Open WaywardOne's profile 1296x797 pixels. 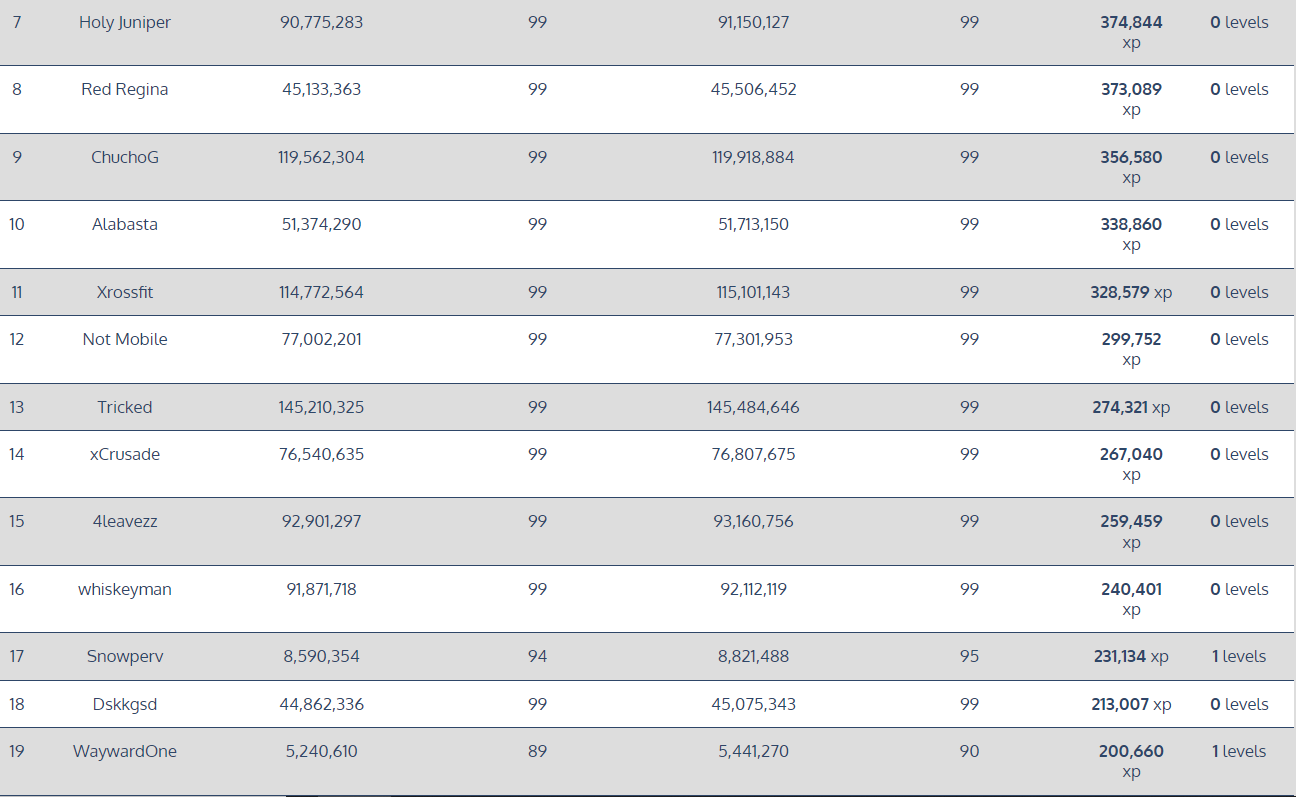(125, 751)
